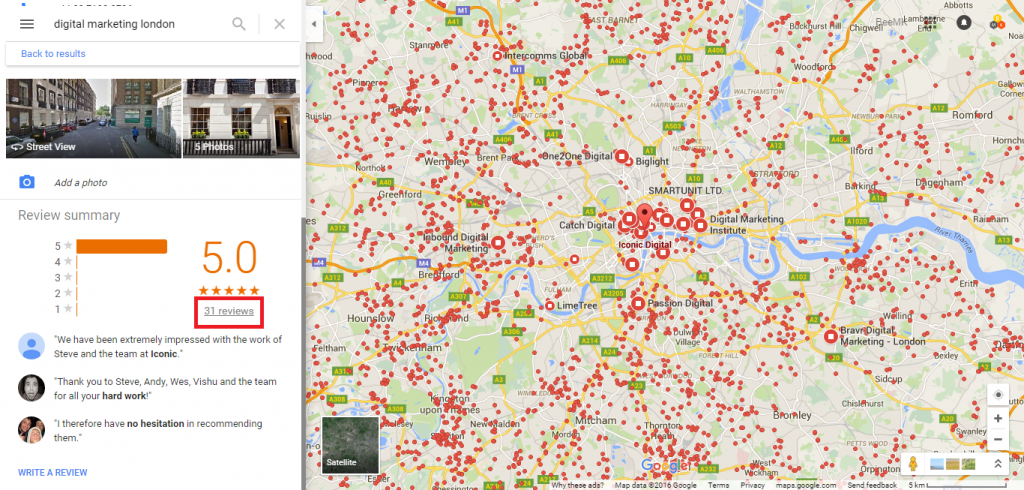Viewport: 1024px width, 490px height.
Task: Open the maps.google.com link
Action: coord(806,485)
